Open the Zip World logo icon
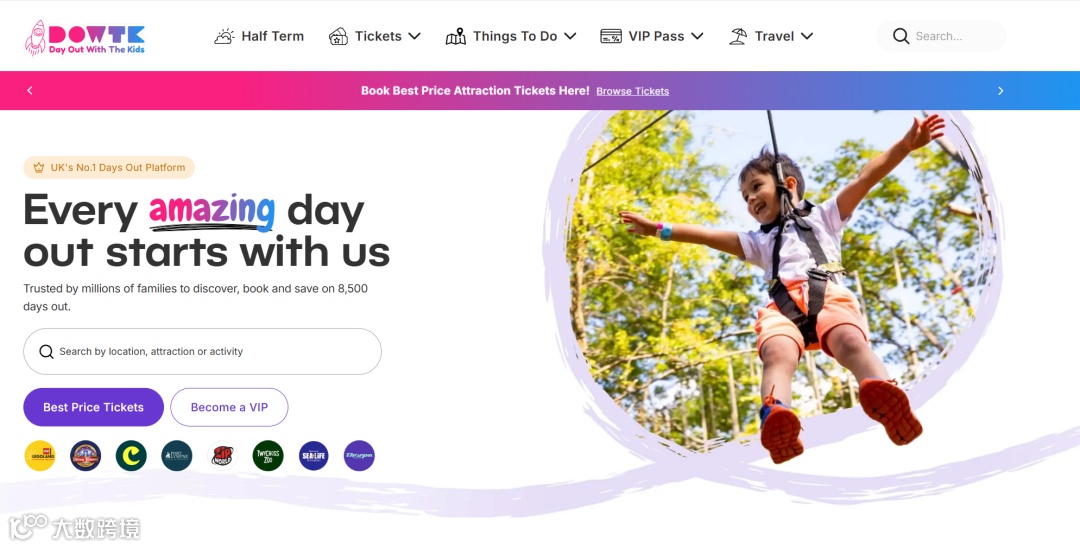The image size is (1080, 548). point(222,456)
